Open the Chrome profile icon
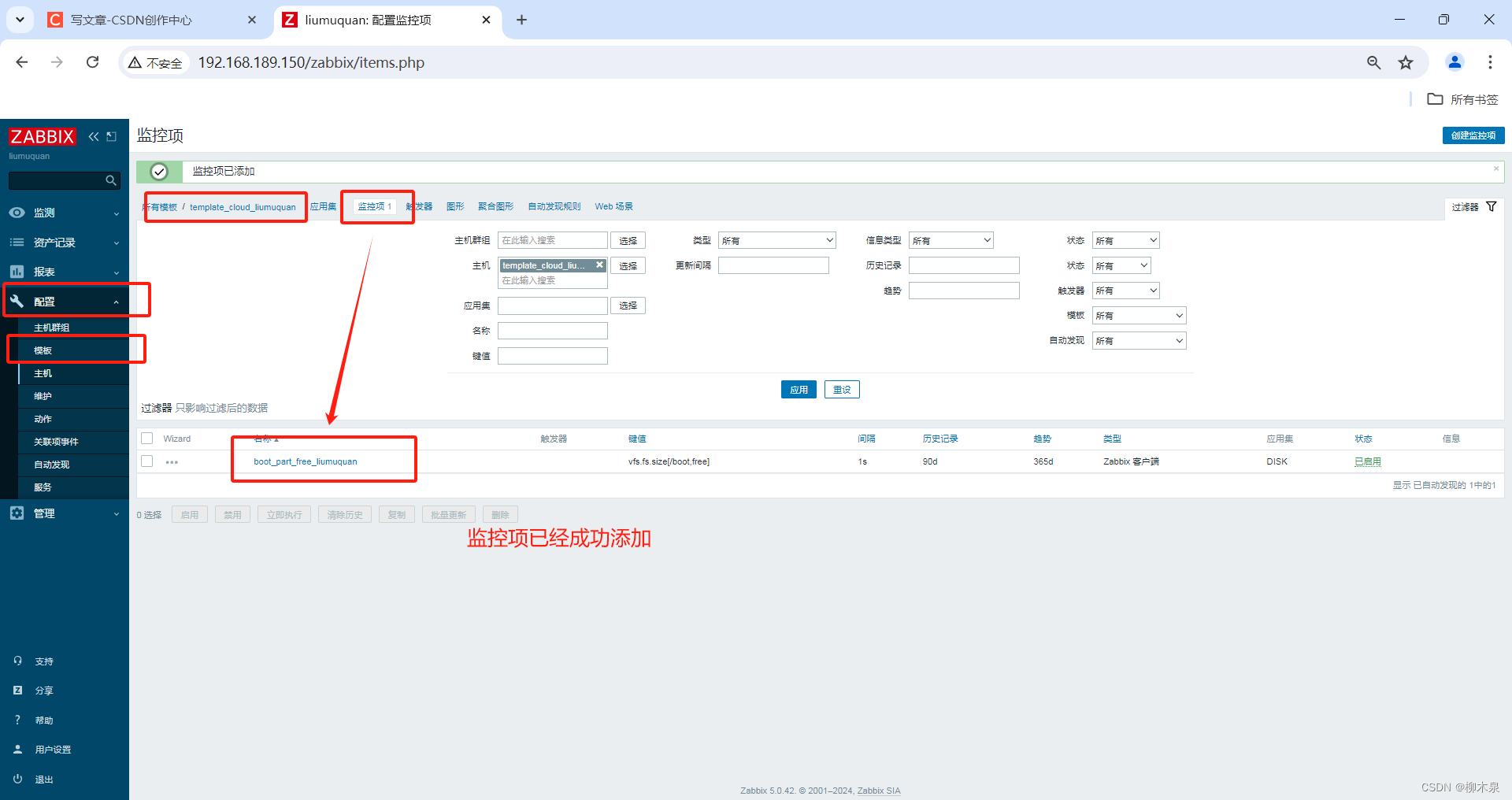1512x800 pixels. (x=1455, y=62)
